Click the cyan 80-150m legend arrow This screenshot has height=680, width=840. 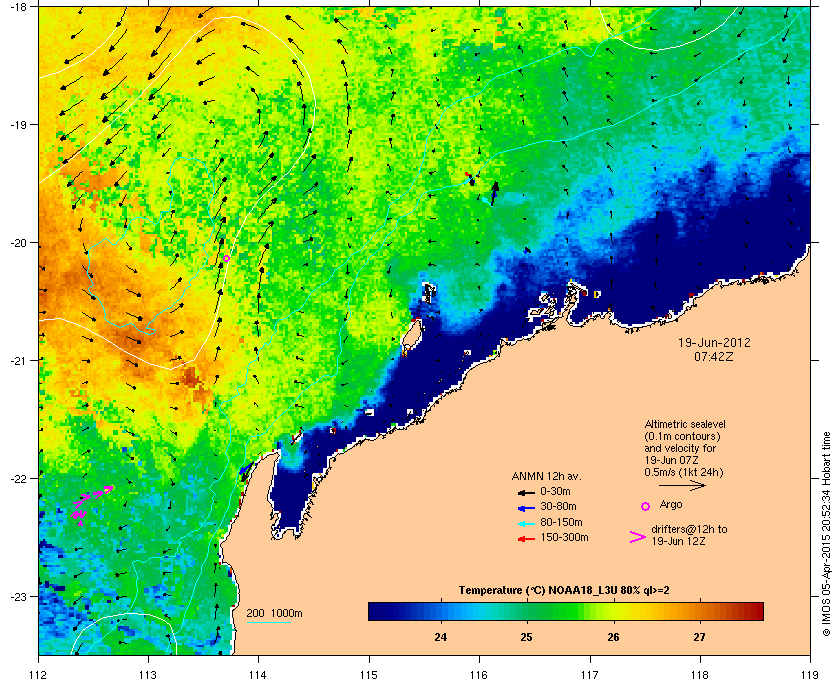[x=526, y=523]
